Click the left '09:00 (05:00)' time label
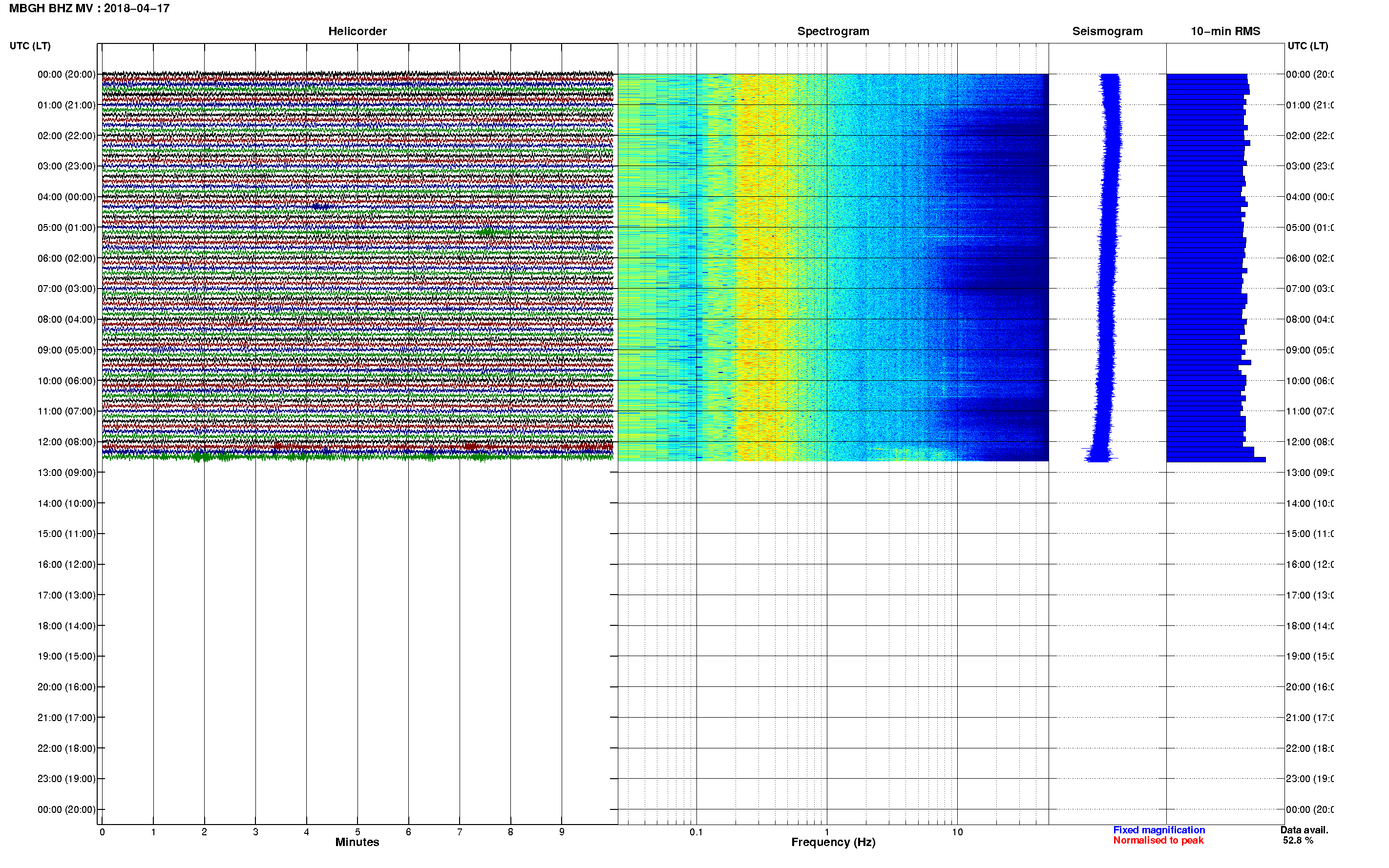Screen dimensions: 1389x868 66,350
